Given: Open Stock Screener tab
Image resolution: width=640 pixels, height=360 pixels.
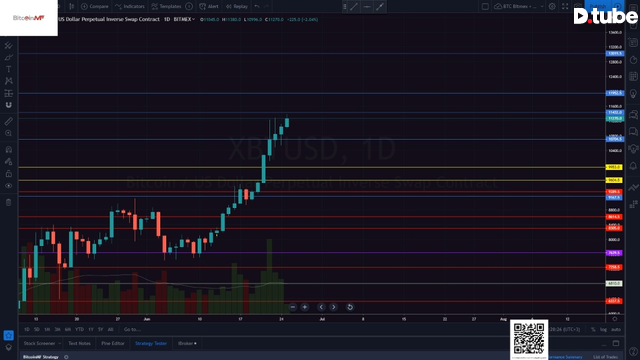Looking at the screenshot, I should (39, 343).
